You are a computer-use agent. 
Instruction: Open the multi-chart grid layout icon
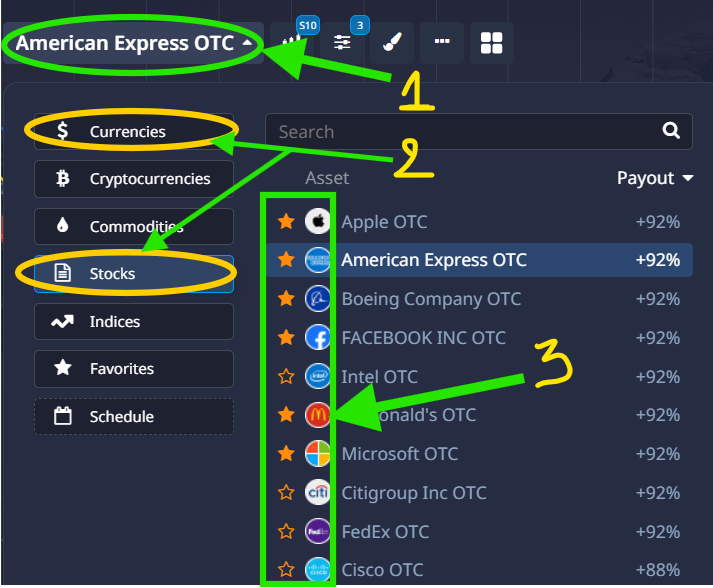[x=491, y=43]
